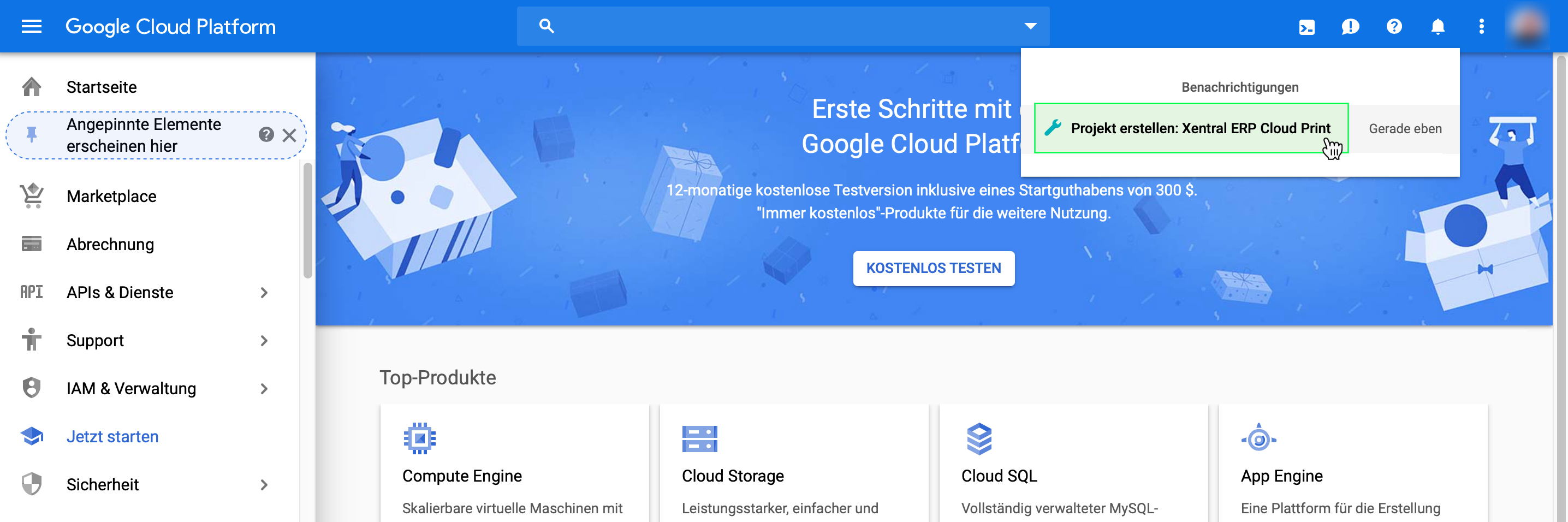Expand the IAM & Verwaltung submenu

pos(264,389)
